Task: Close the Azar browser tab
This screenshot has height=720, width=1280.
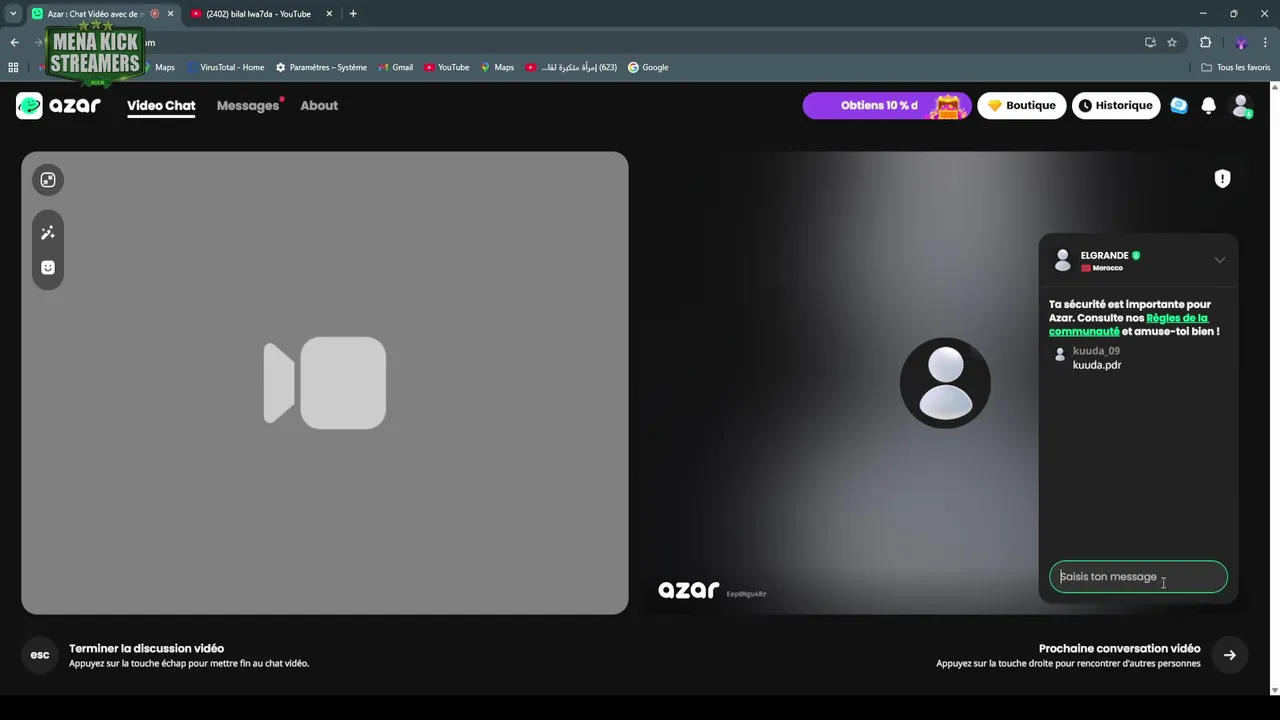Action: [170, 14]
